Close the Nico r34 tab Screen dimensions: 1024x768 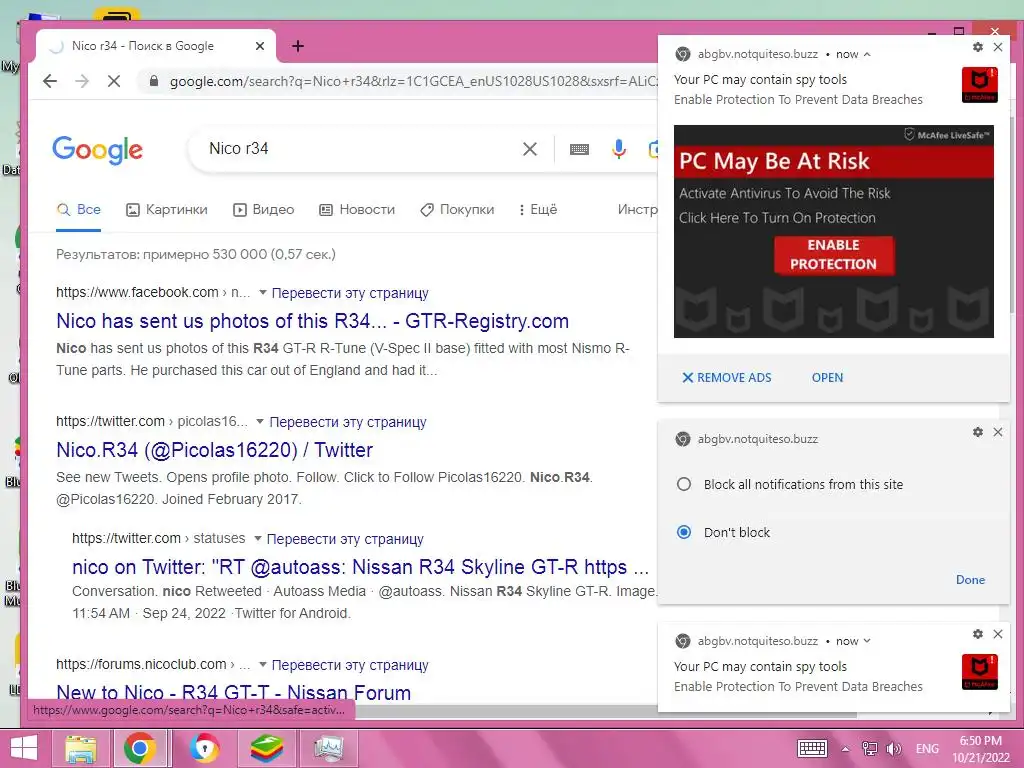pyautogui.click(x=260, y=46)
